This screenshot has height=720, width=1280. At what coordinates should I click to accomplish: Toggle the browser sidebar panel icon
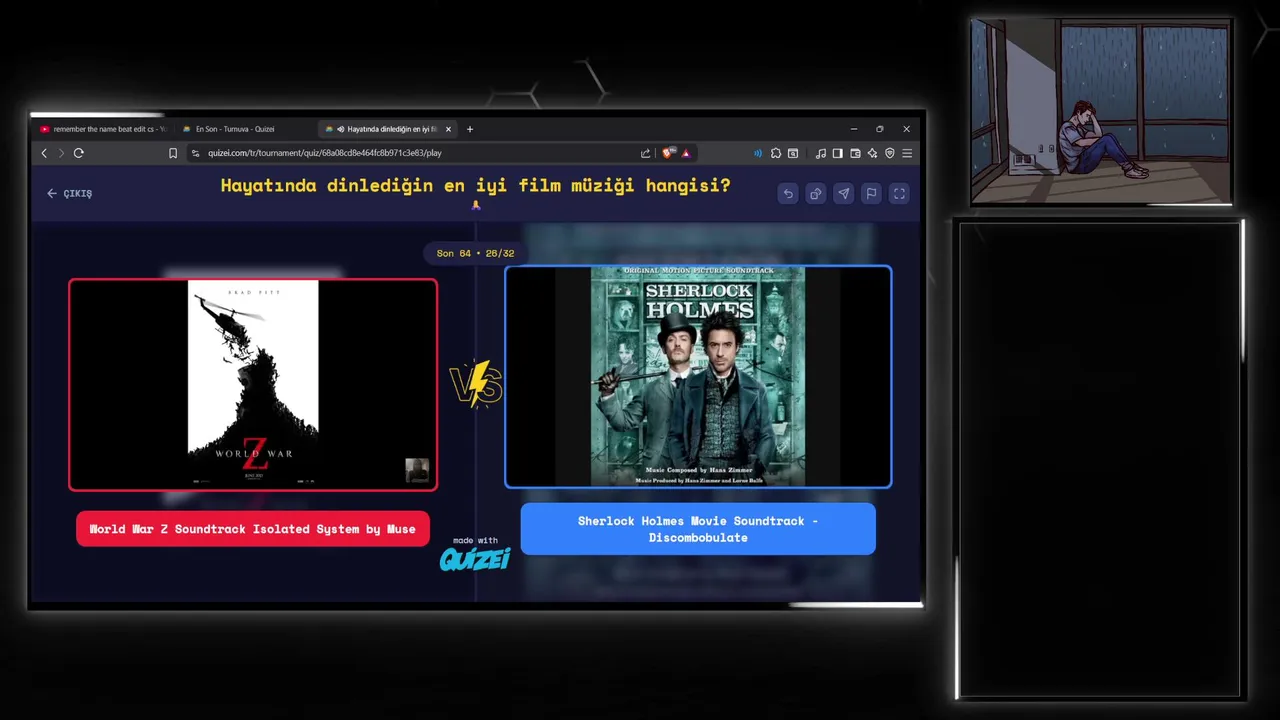[838, 153]
